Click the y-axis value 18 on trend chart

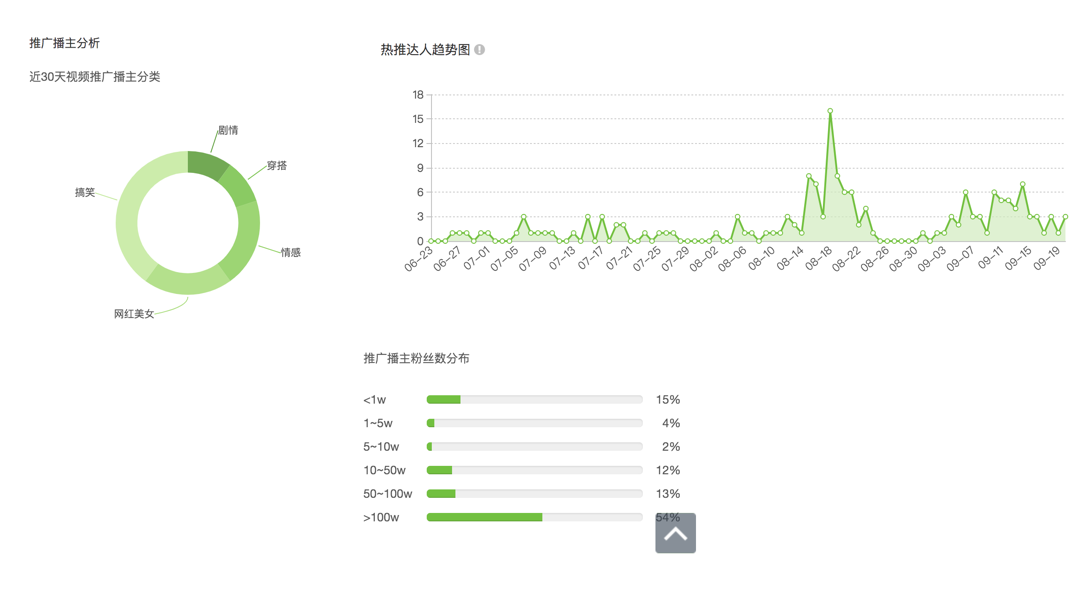420,95
